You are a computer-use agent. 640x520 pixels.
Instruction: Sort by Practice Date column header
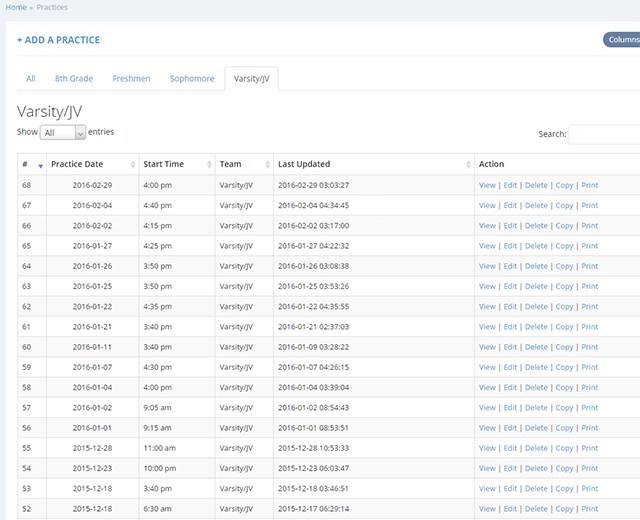click(x=77, y=164)
